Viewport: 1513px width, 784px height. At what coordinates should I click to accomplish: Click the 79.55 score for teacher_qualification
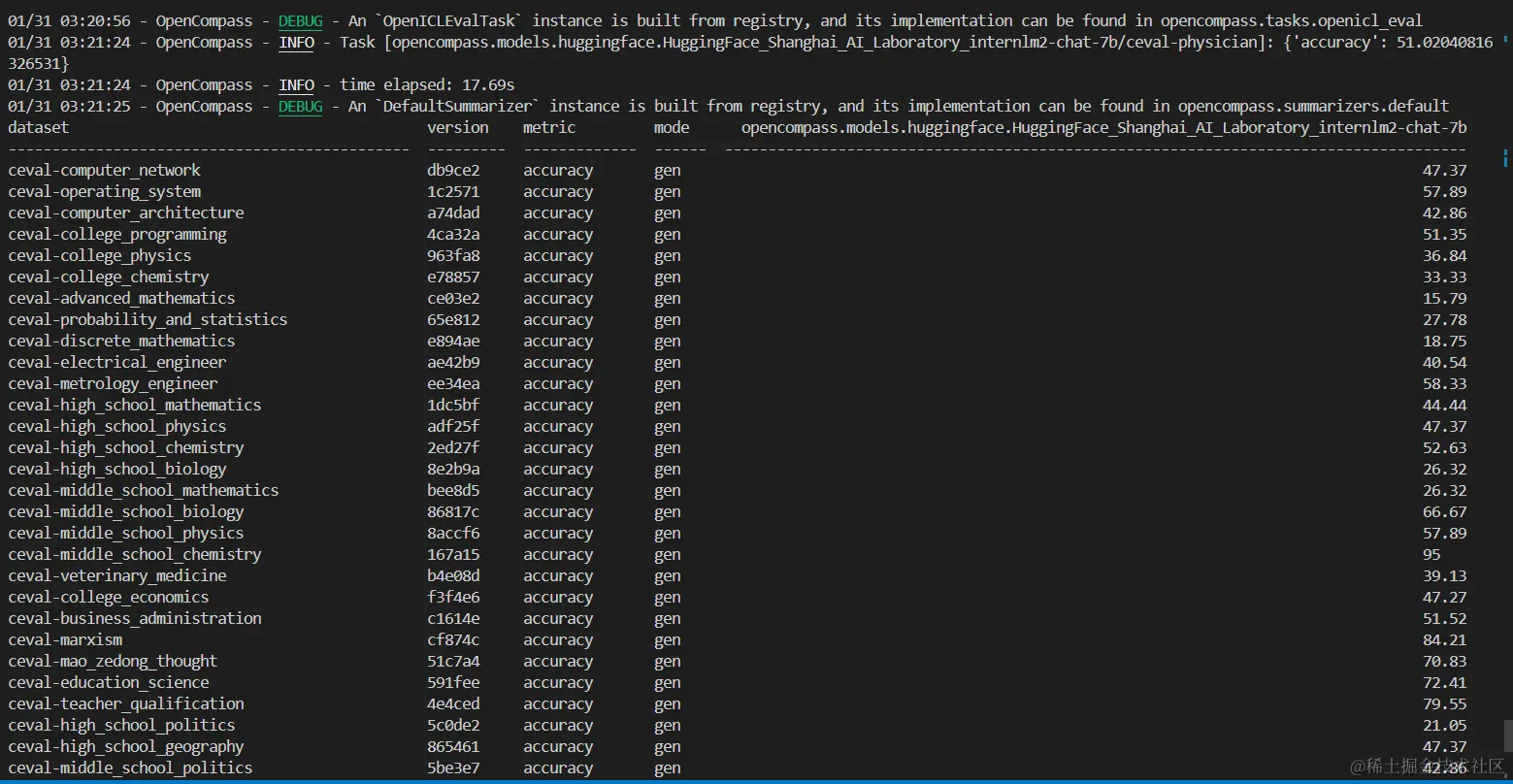1445,703
